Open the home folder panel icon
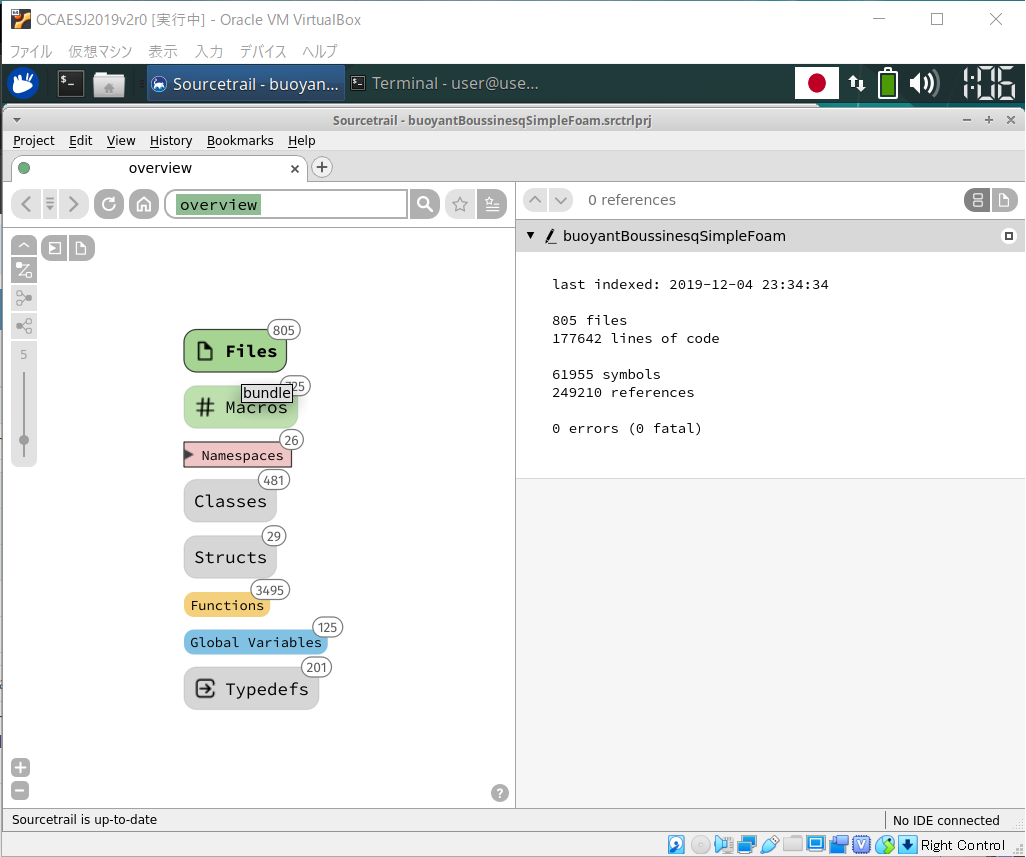Viewport: 1026px width, 857px height. click(x=109, y=84)
